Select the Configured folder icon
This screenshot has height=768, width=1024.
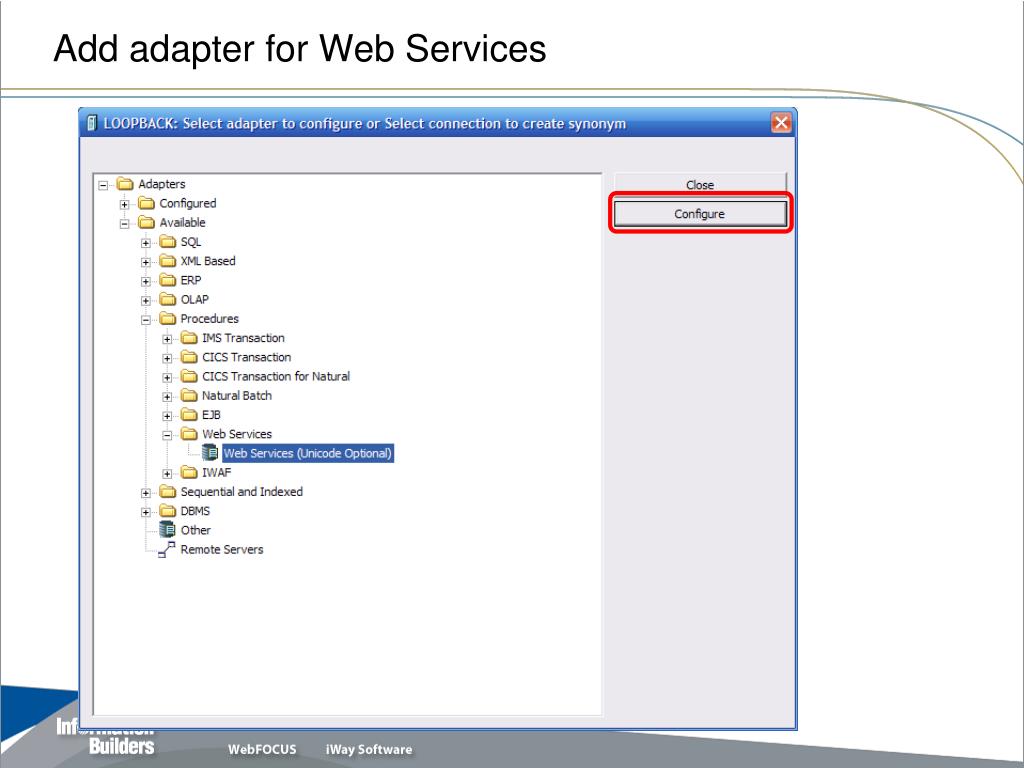pos(146,203)
